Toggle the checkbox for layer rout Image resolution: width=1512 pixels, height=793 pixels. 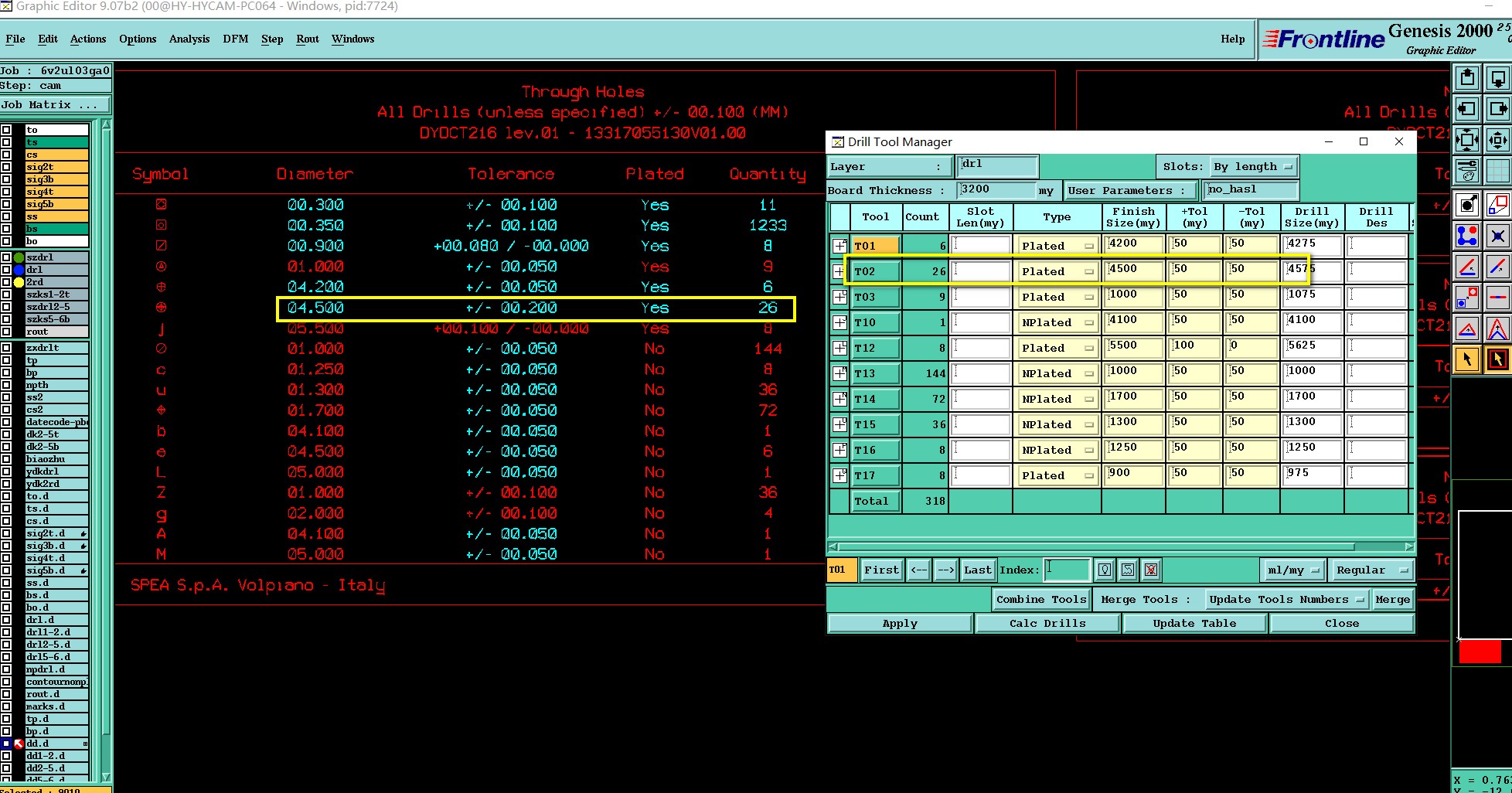(6, 332)
